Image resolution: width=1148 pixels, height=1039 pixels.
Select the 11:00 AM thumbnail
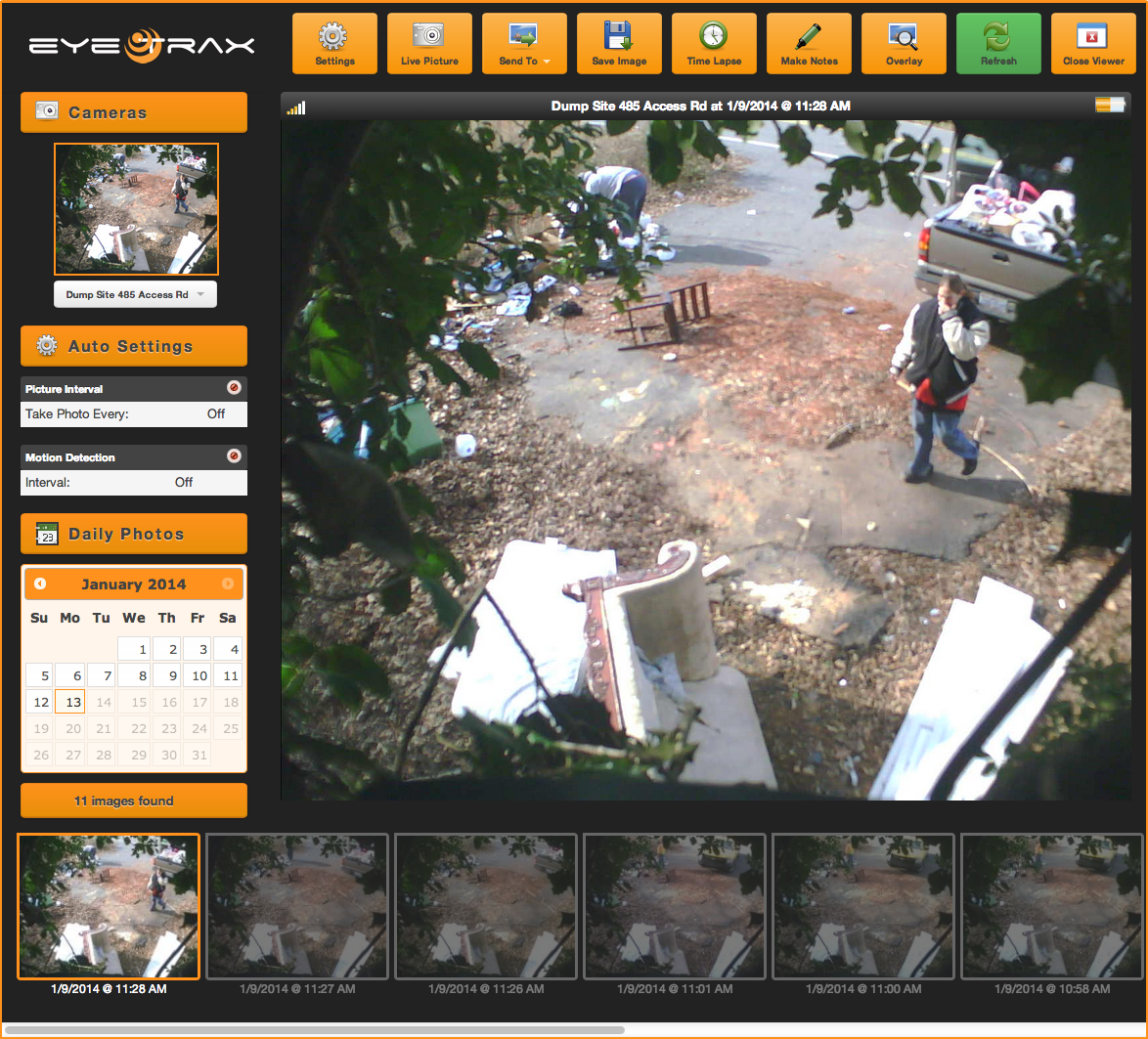[x=862, y=906]
